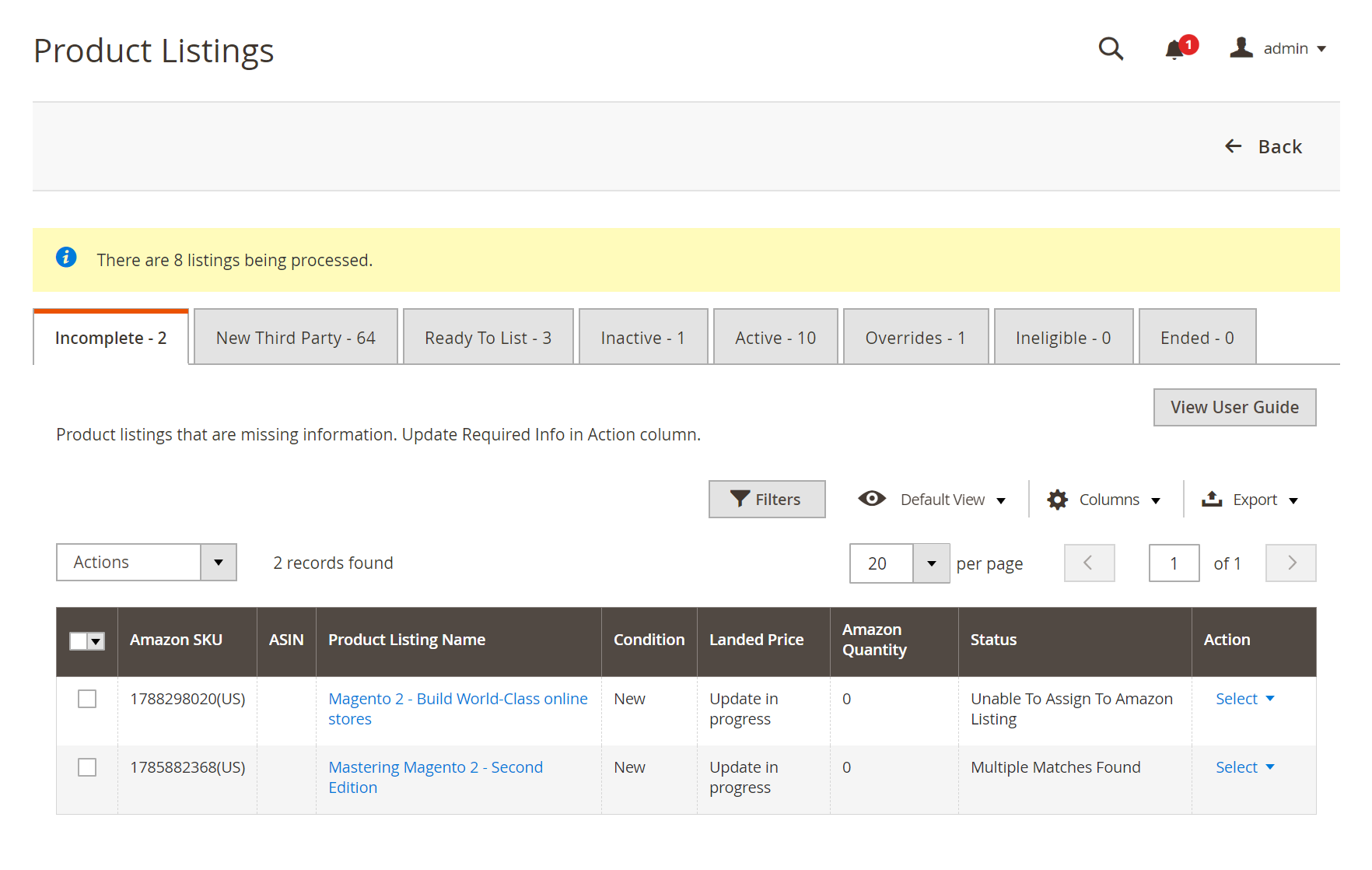Click SKU cell 1785882368(US)
Screen dimensions: 1372x870
187,767
